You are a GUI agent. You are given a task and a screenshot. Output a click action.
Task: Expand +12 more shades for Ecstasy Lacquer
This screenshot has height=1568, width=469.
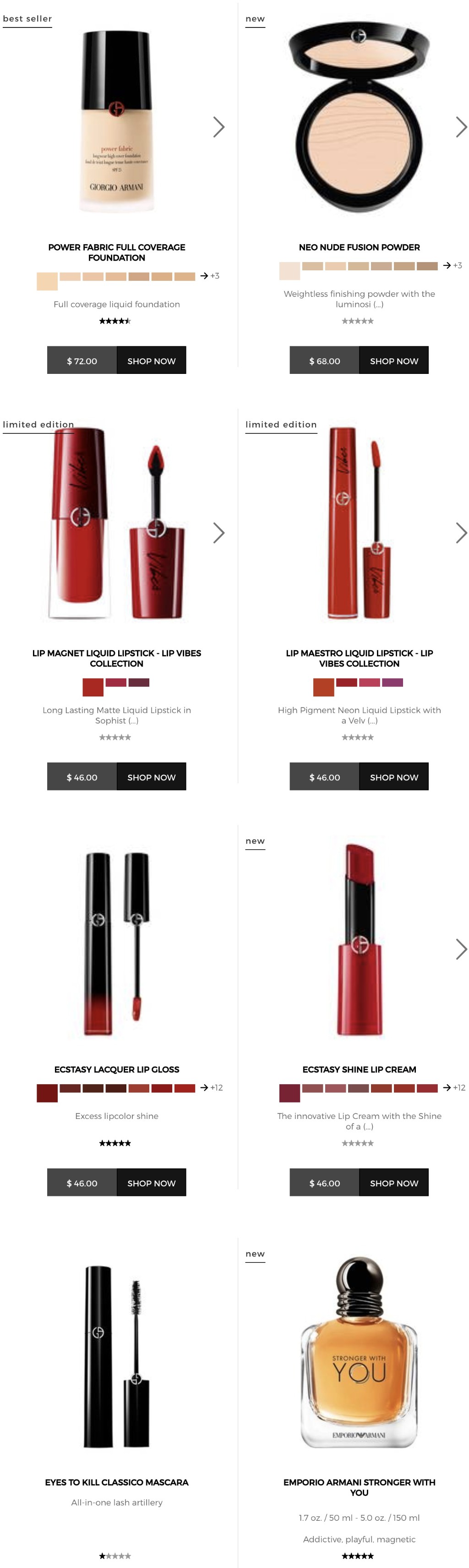click(212, 1087)
